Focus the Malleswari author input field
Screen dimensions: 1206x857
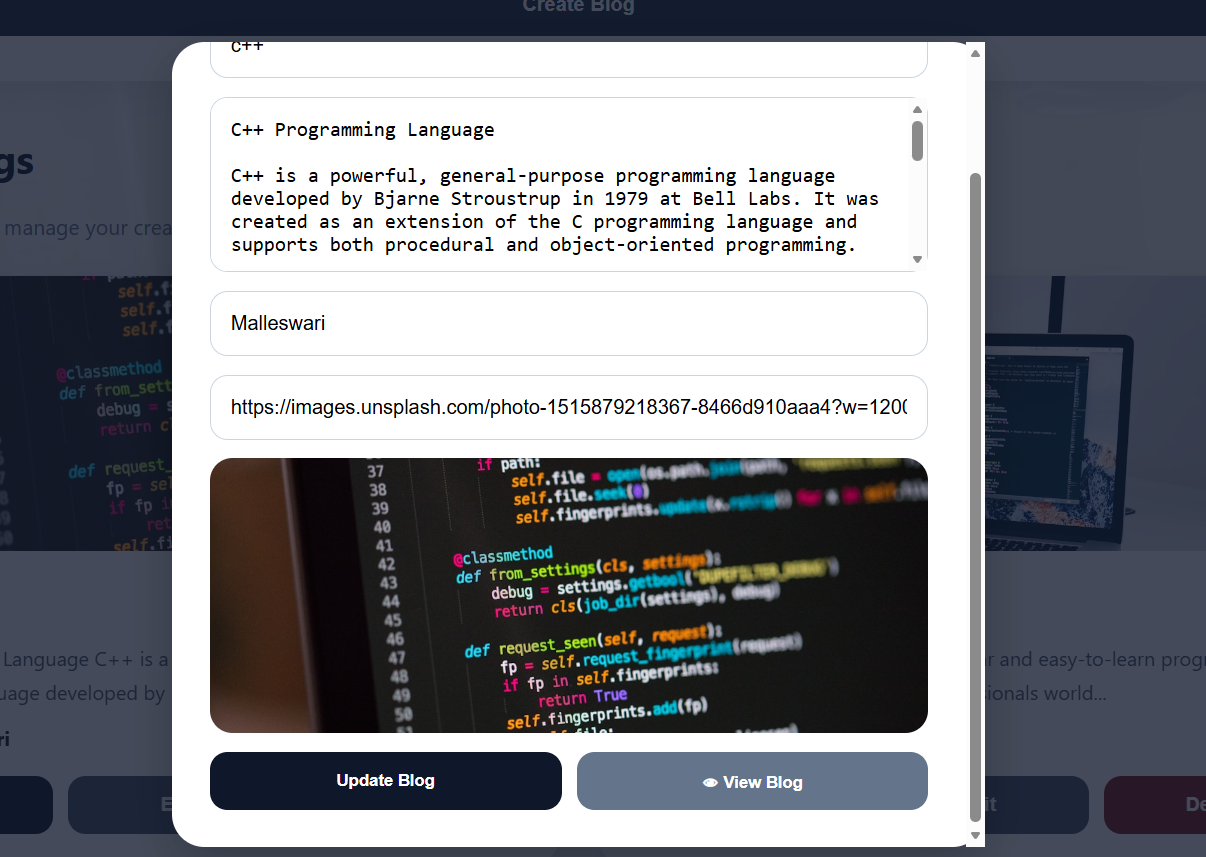569,323
